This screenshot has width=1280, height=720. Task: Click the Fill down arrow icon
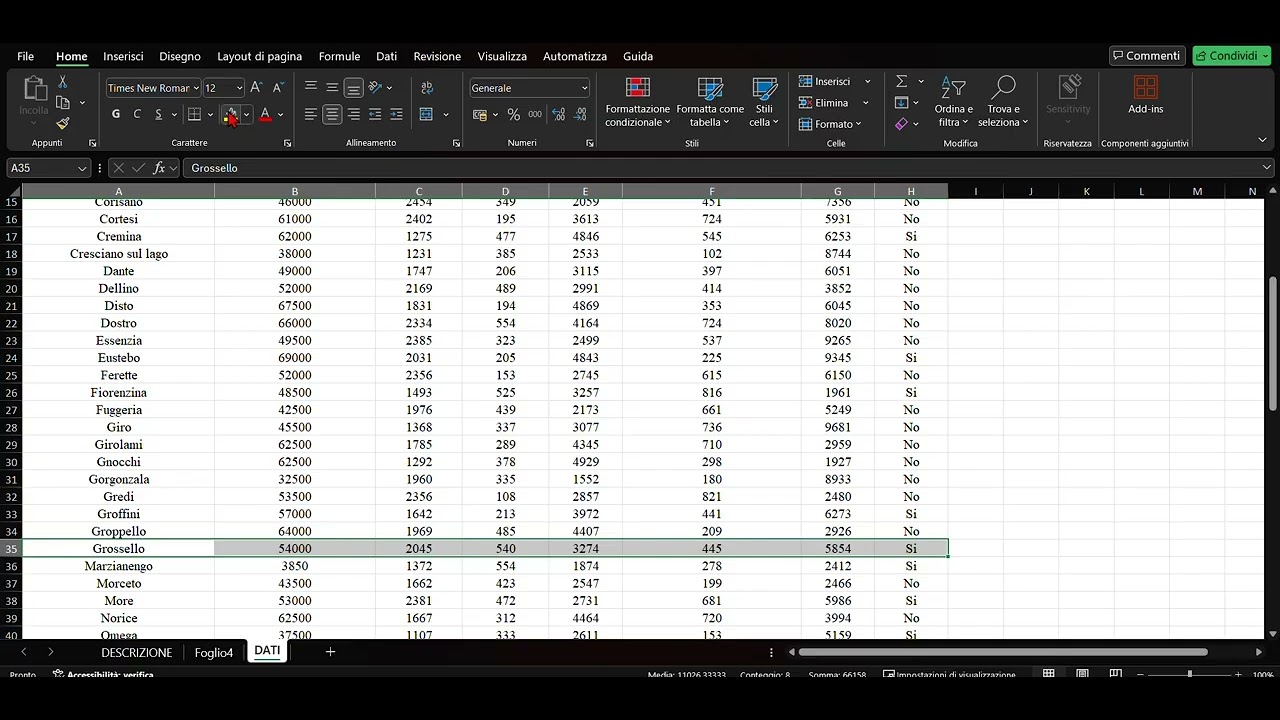901,103
